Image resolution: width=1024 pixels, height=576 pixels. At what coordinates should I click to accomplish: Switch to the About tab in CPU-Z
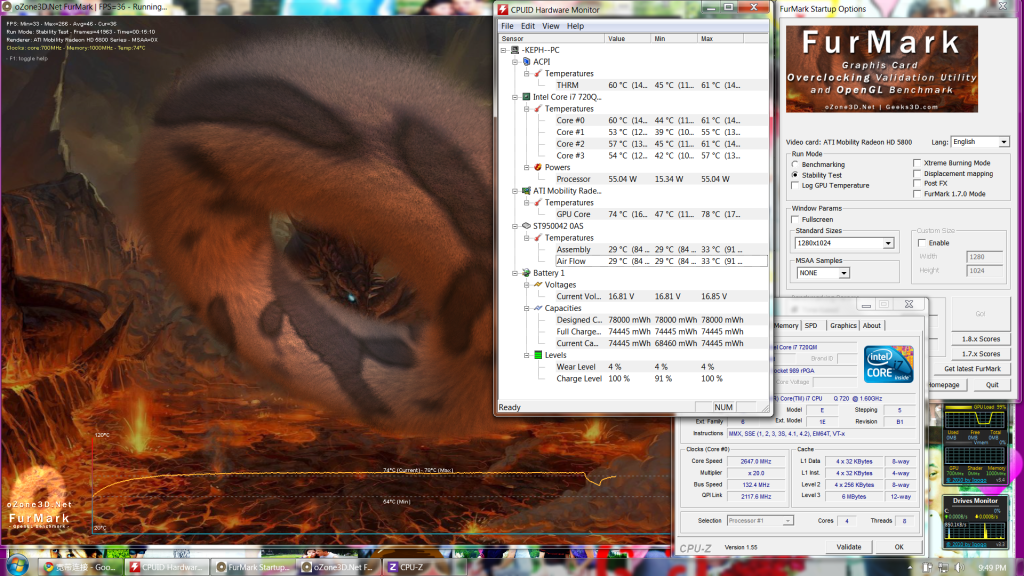[x=872, y=325]
